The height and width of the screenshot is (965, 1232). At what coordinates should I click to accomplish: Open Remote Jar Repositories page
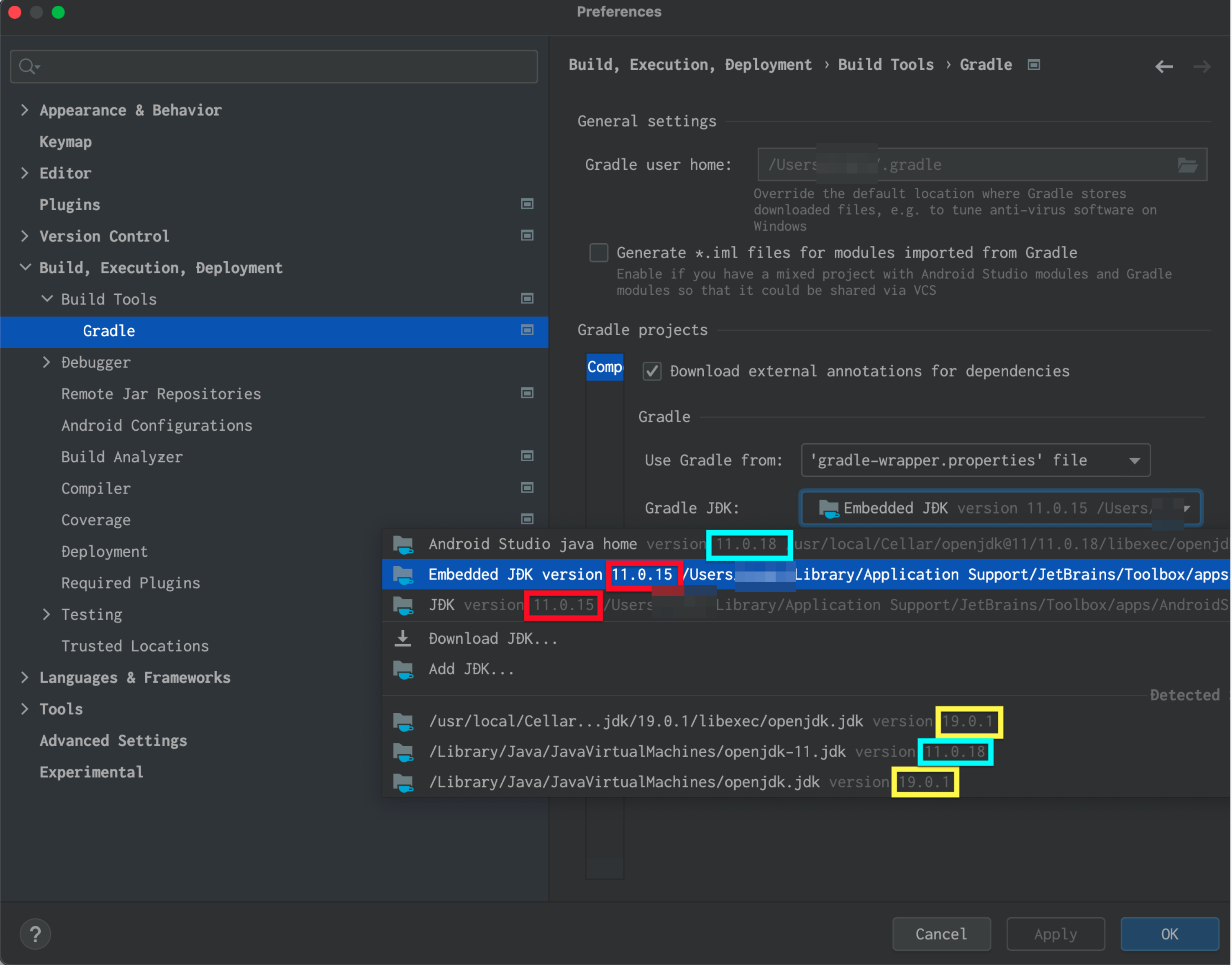161,394
